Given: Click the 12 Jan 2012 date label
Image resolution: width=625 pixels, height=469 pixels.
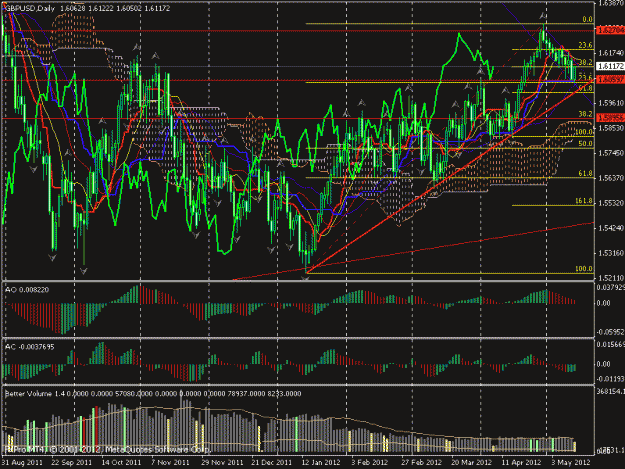Looking at the screenshot, I should [x=321, y=463].
